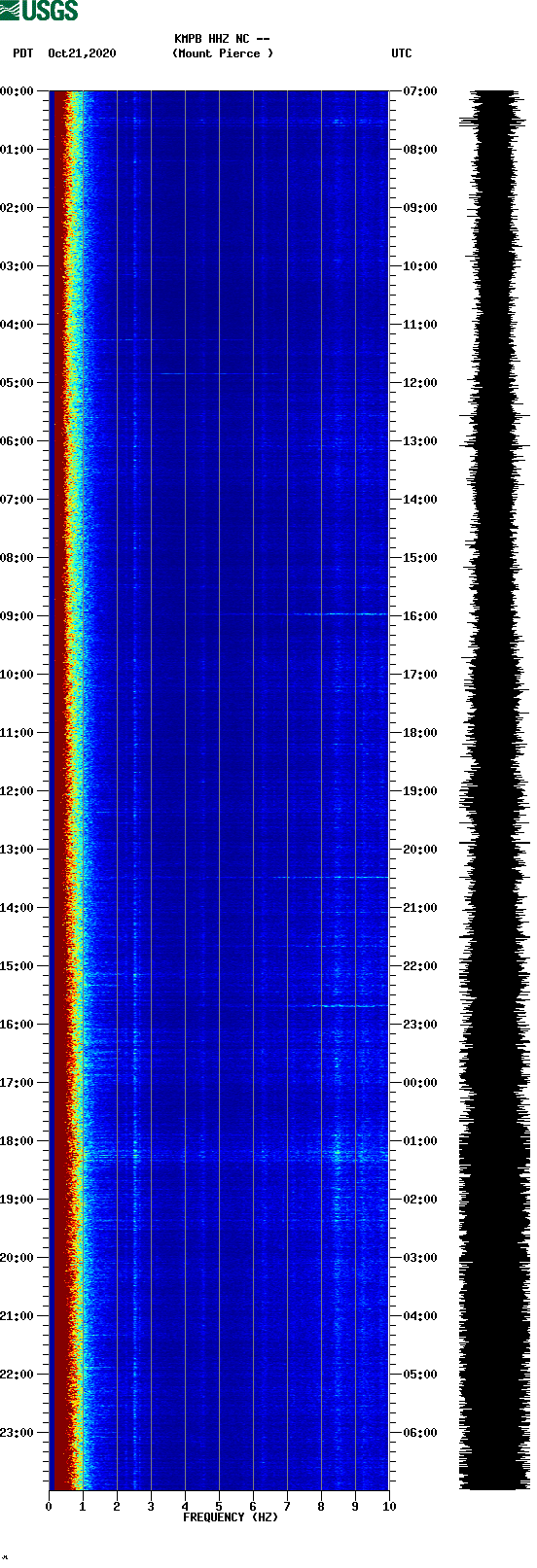Click the 10:00 PDT time label
Viewport: 537px width, 1568px height.
(18, 675)
